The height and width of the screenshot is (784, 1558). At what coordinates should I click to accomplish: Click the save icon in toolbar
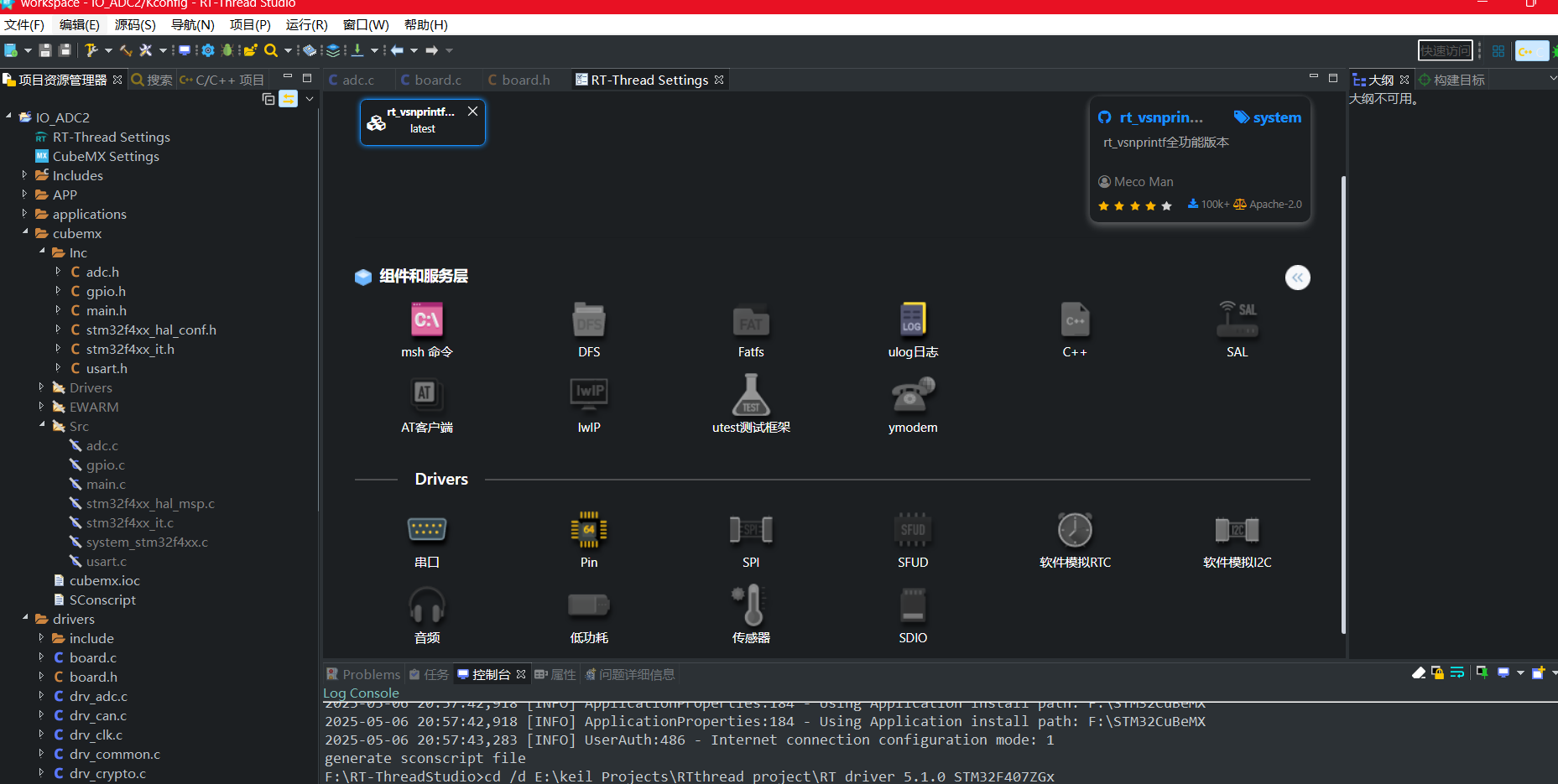(x=45, y=50)
